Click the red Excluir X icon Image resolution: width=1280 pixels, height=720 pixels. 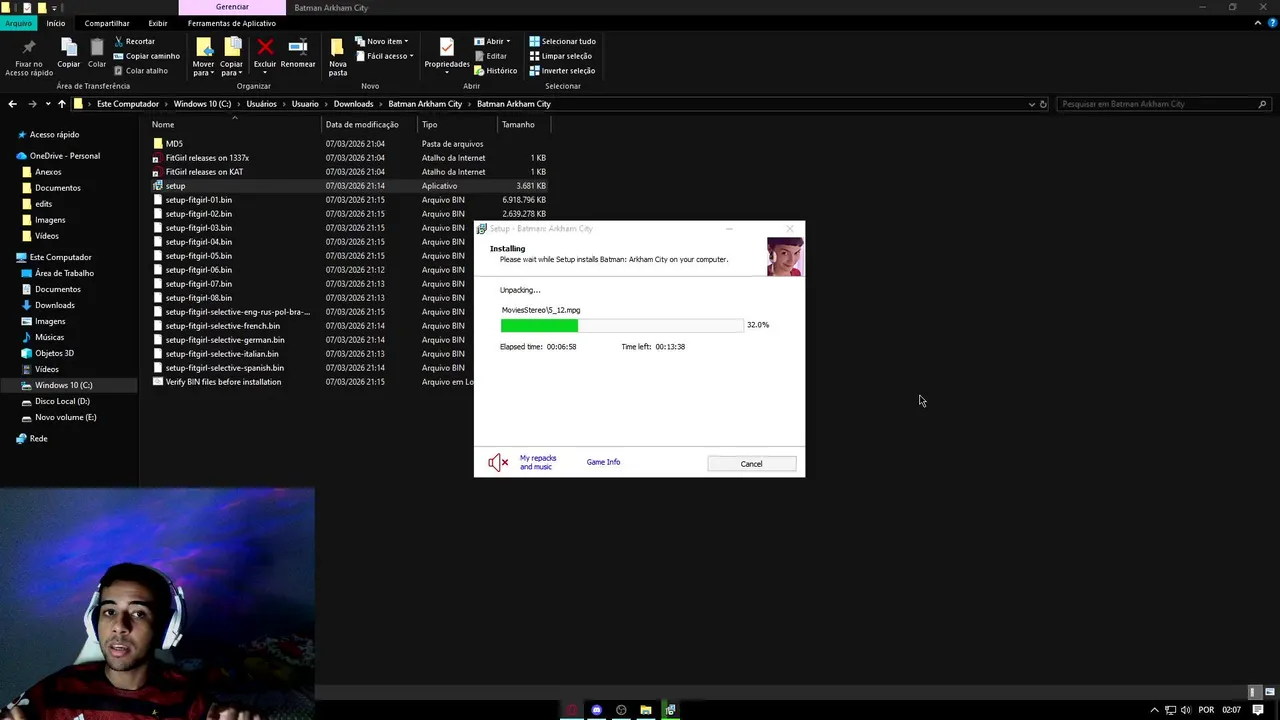265,47
